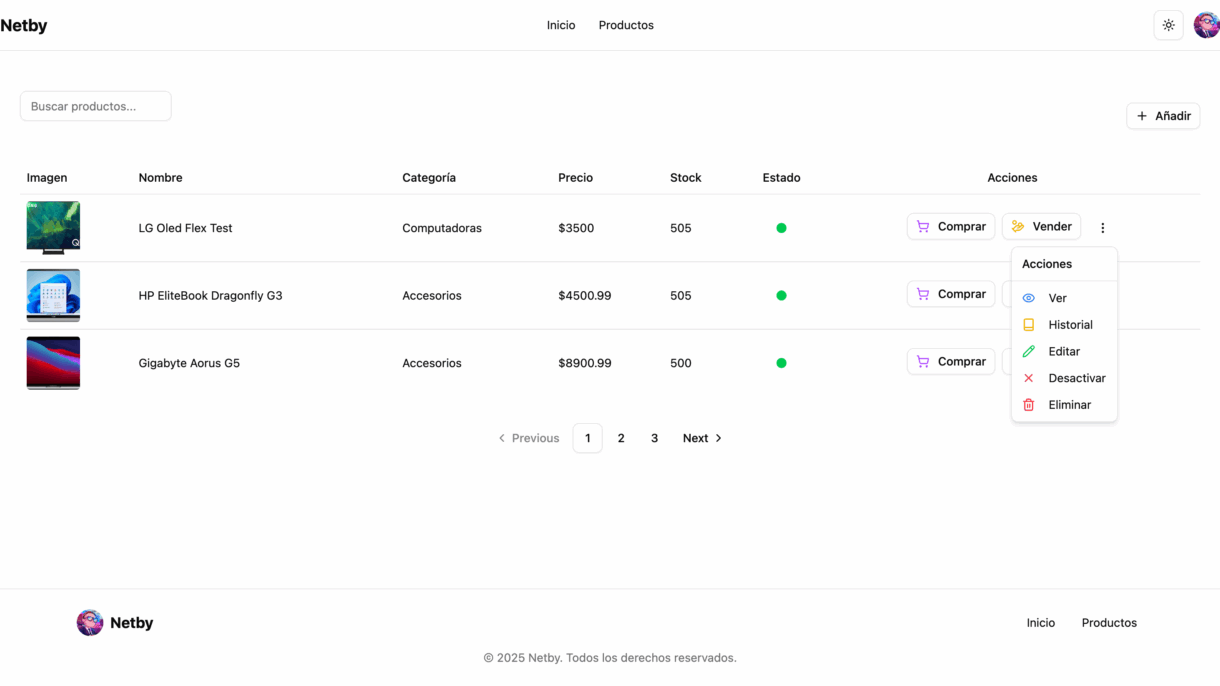Click the green status dot for Gigabyte Aorus
1220x686 pixels.
(781, 363)
